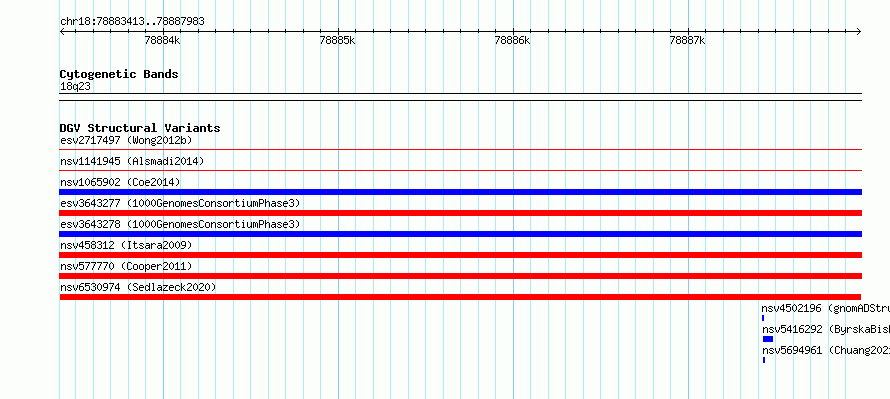Click the 18q23 cytogenetic band bar

click(x=461, y=97)
